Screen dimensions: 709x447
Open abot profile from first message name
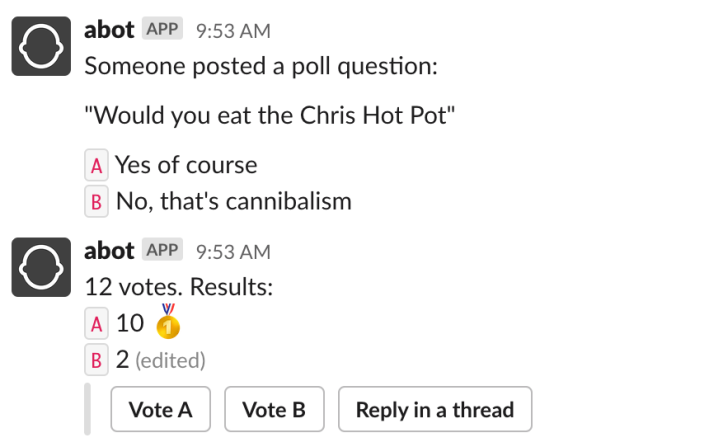(109, 30)
